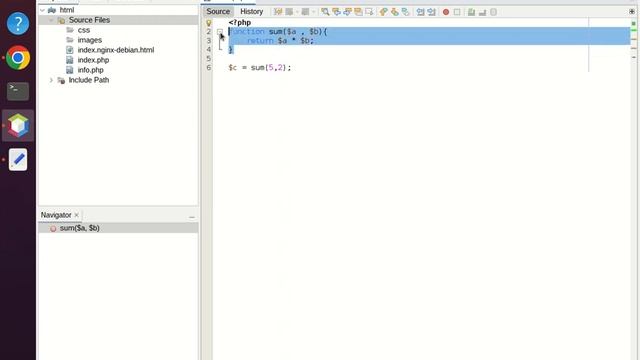This screenshot has width=640, height=360.
Task: Click the index.php file icon
Action: [x=70, y=60]
